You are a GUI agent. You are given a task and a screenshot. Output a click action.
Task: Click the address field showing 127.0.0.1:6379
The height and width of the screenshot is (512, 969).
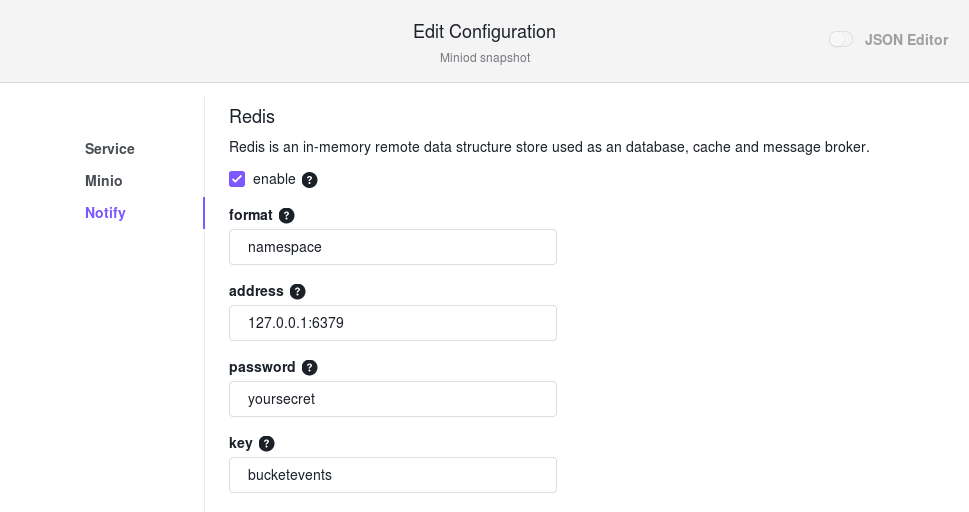tap(393, 323)
